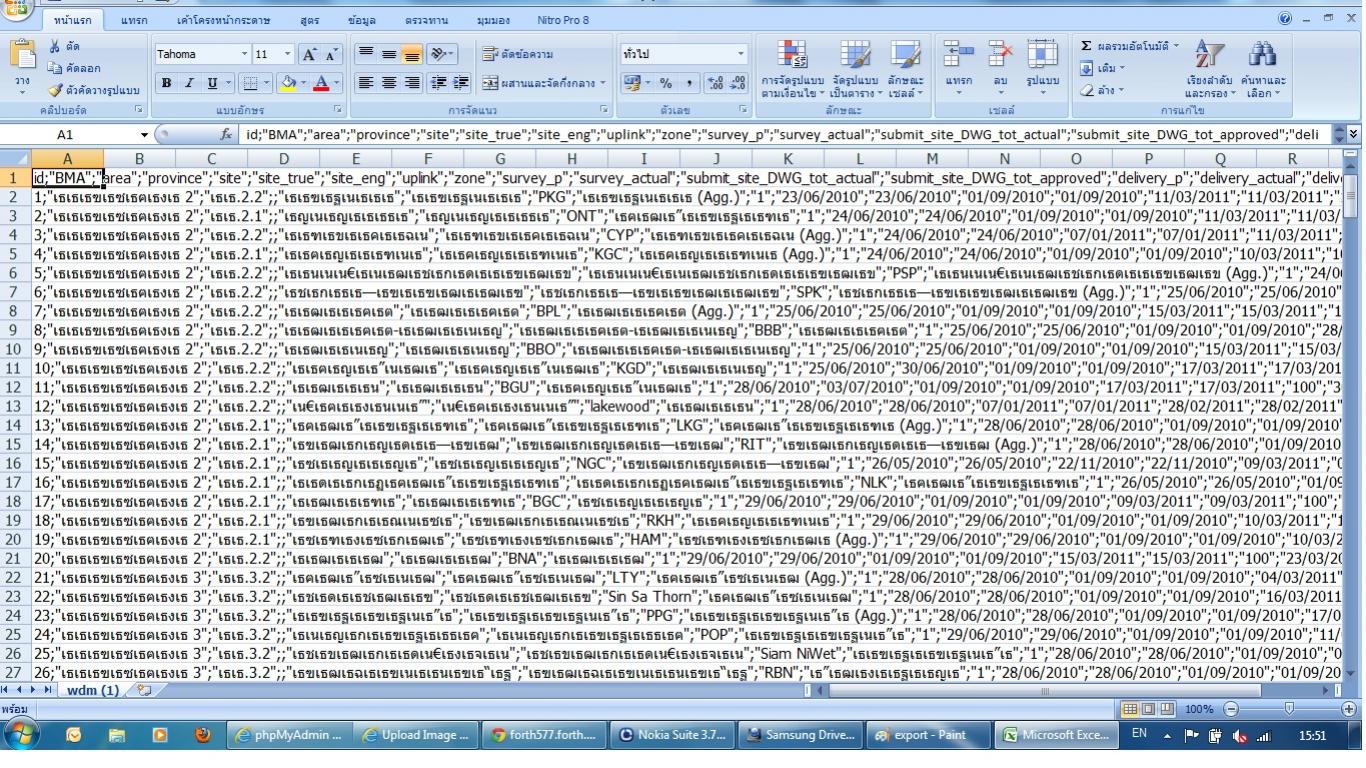Open Excel Help question mark
This screenshot has height=768, width=1366.
(x=1284, y=19)
